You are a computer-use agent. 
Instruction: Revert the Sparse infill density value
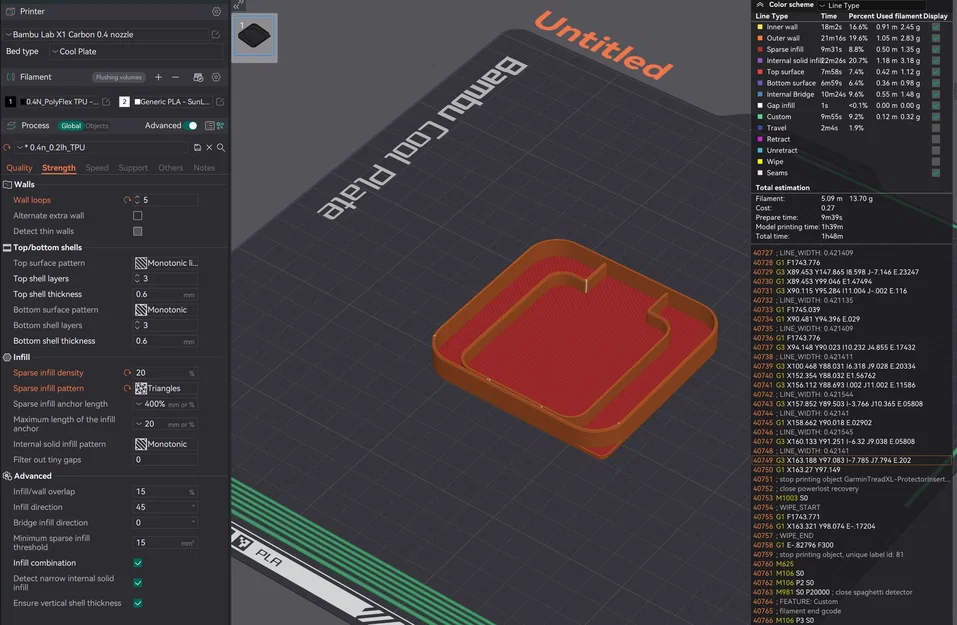coord(127,373)
